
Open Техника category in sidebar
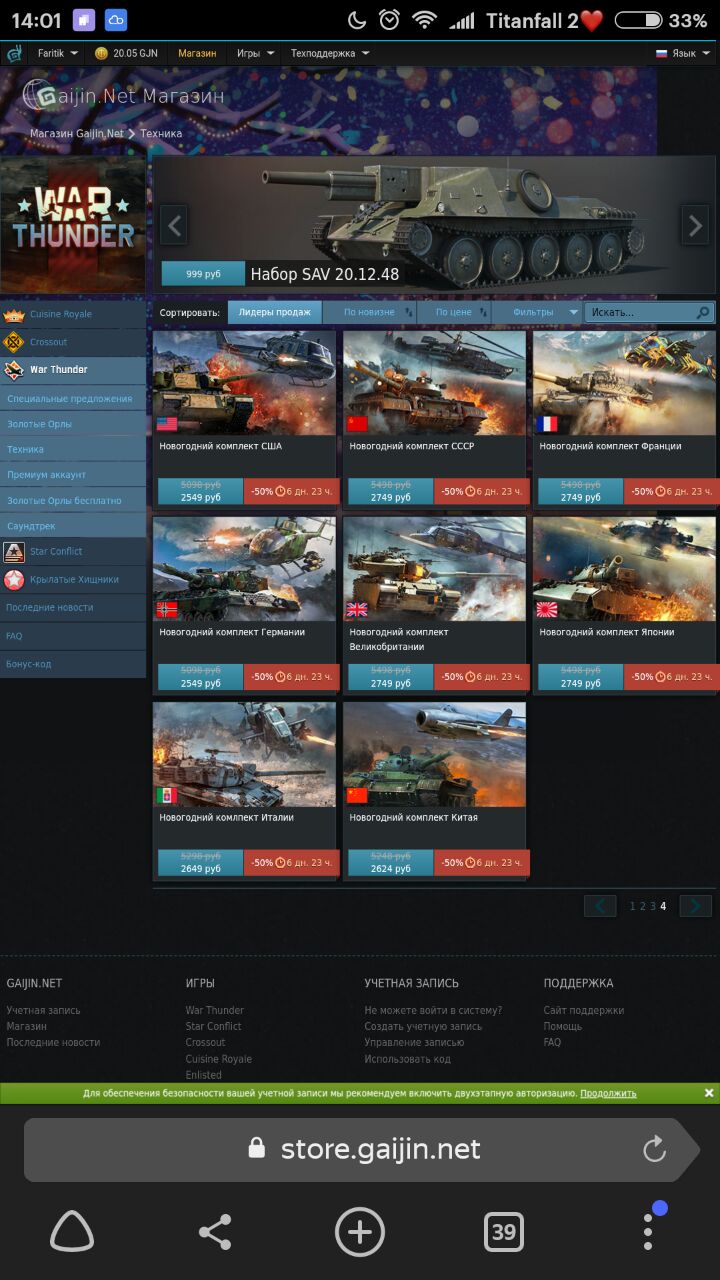(73, 449)
